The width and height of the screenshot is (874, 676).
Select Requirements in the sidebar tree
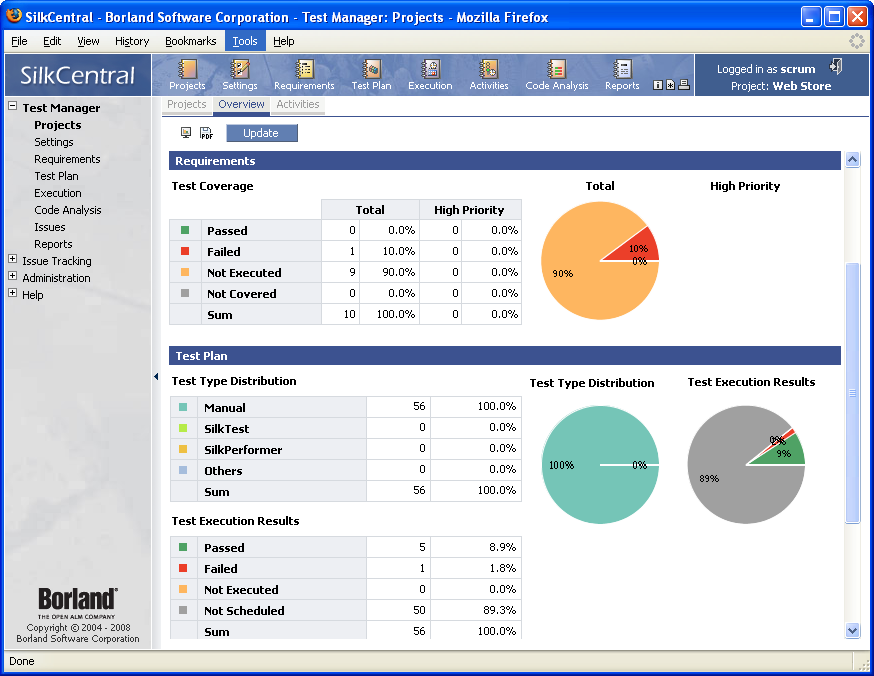[x=67, y=159]
